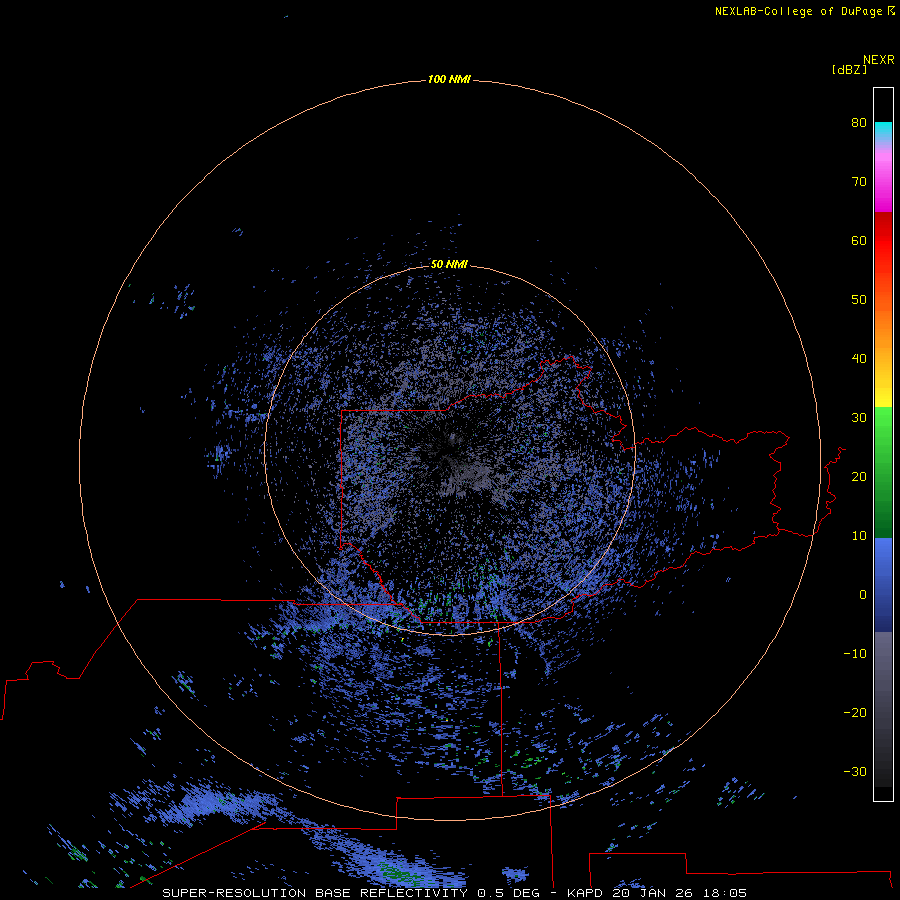Click the cyan segment of the color bar
900x900 pixels.
[x=883, y=131]
